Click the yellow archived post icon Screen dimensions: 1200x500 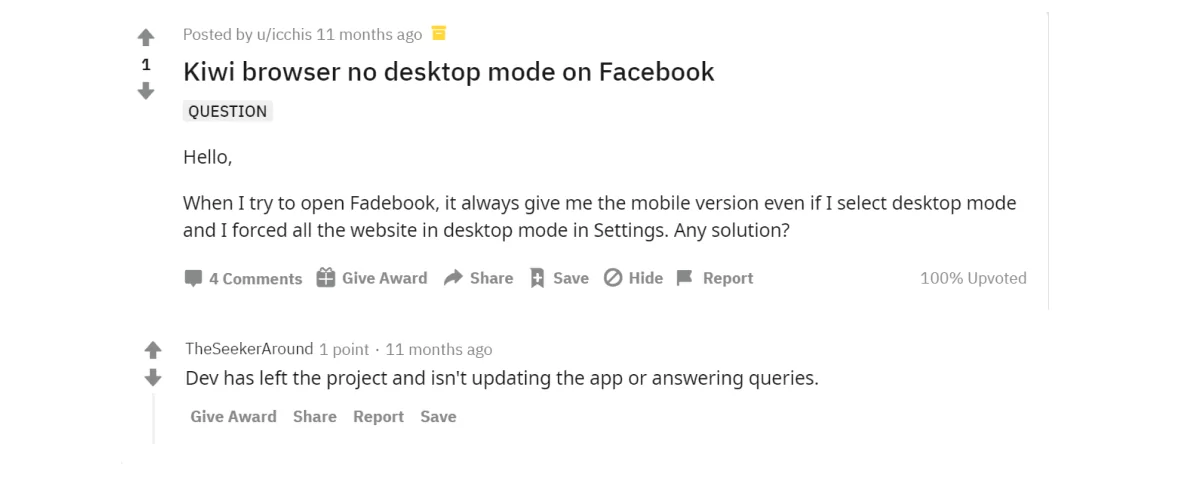coord(438,34)
